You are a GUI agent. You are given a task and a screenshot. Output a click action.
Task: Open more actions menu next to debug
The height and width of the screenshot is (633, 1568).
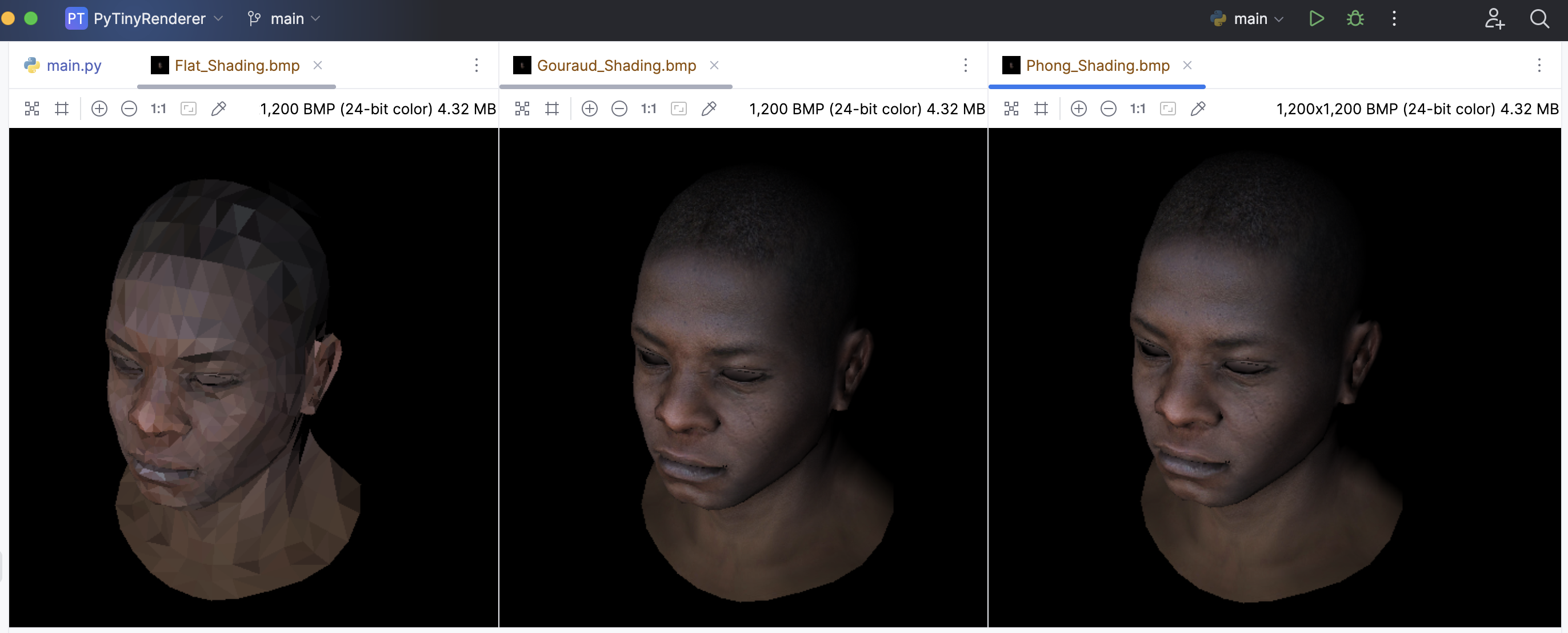(x=1394, y=19)
